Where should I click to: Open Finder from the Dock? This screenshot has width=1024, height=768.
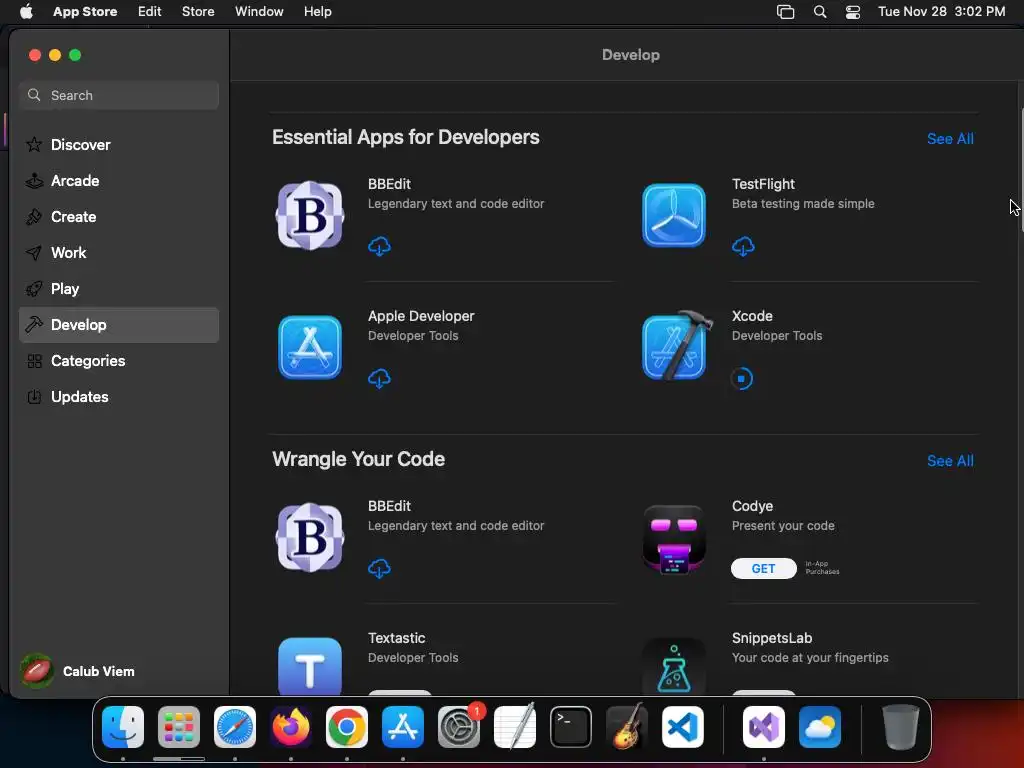pos(123,727)
